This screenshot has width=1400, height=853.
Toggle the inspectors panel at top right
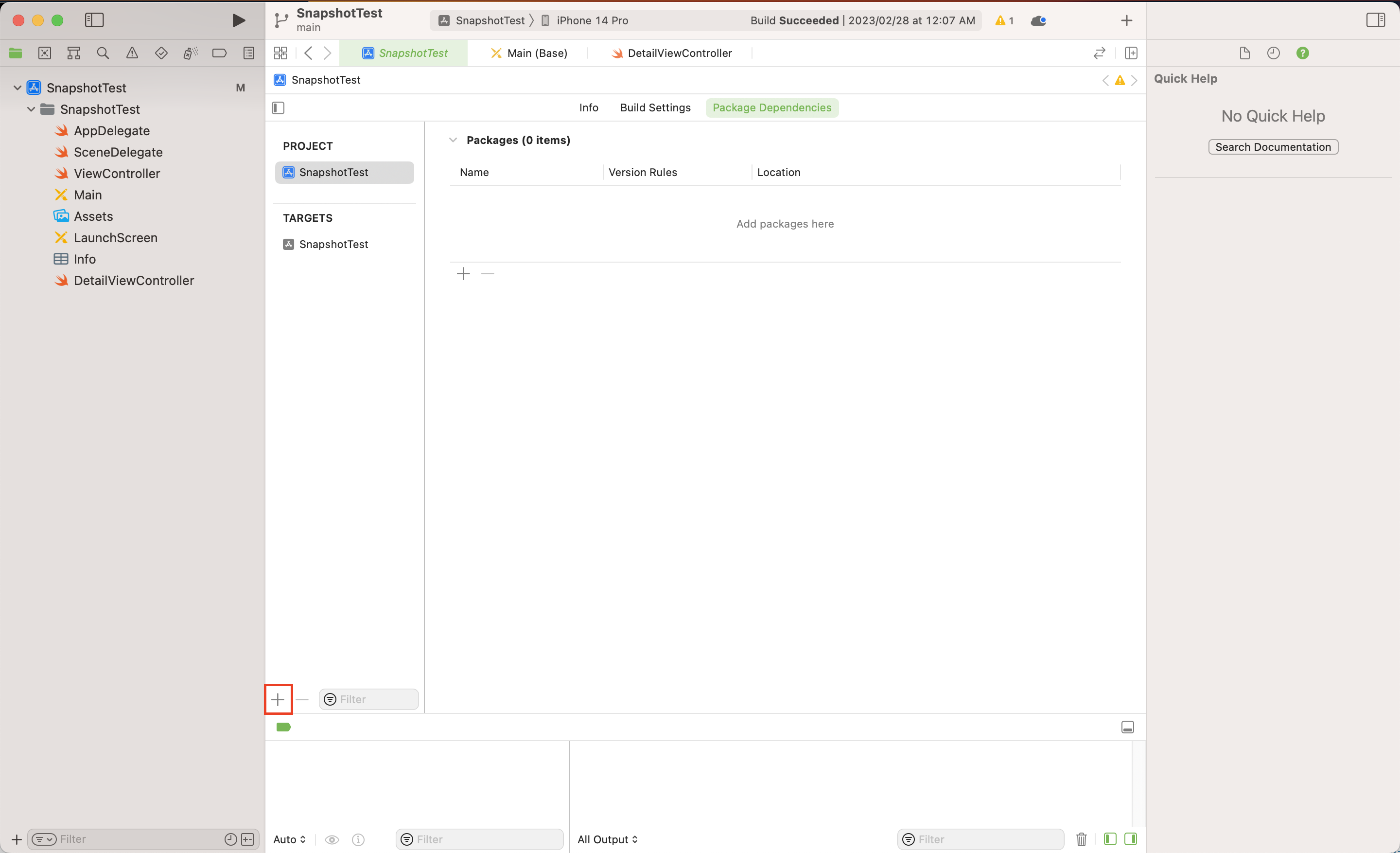point(1375,20)
